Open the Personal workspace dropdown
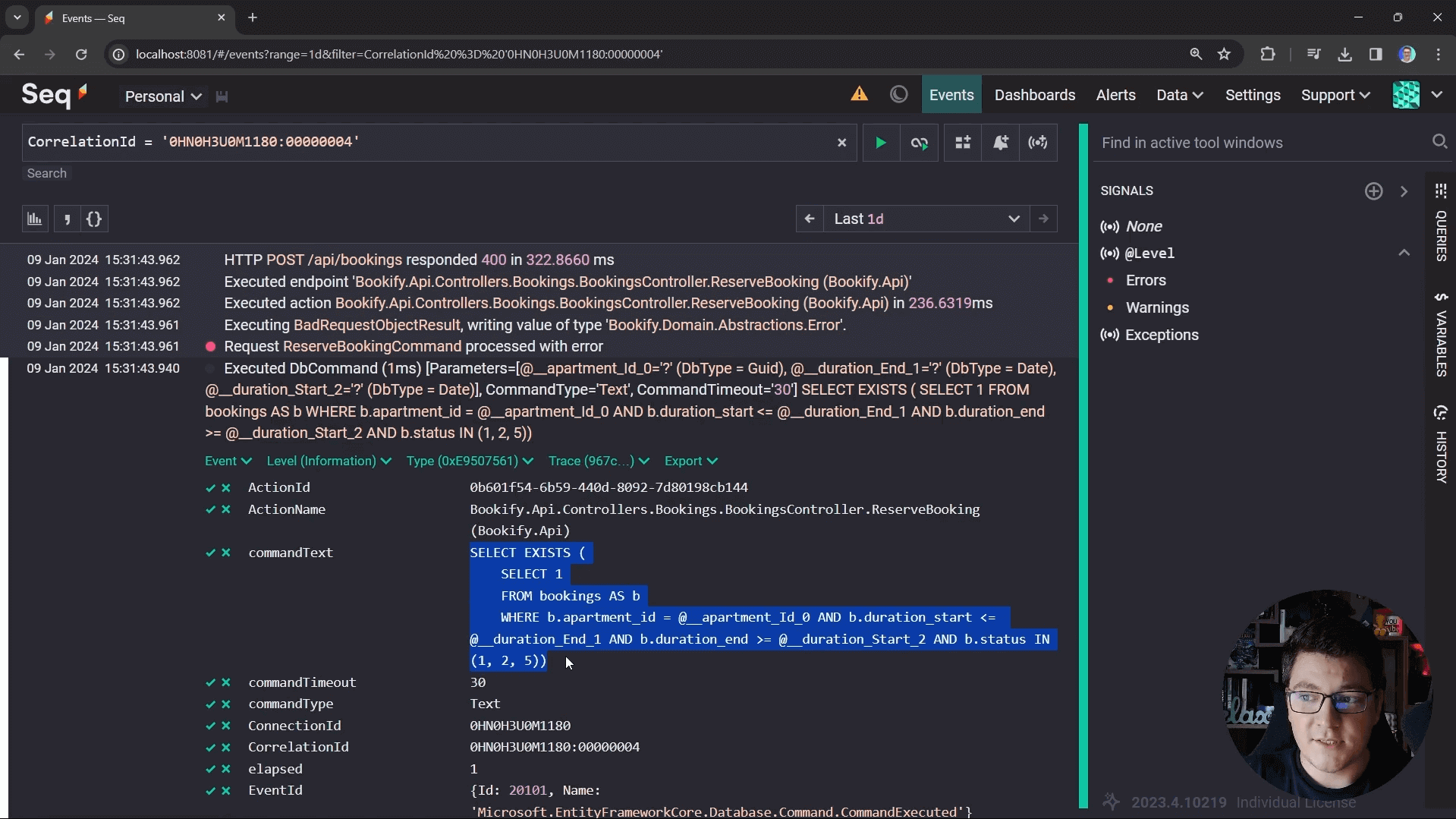The image size is (1456, 819). tap(162, 96)
